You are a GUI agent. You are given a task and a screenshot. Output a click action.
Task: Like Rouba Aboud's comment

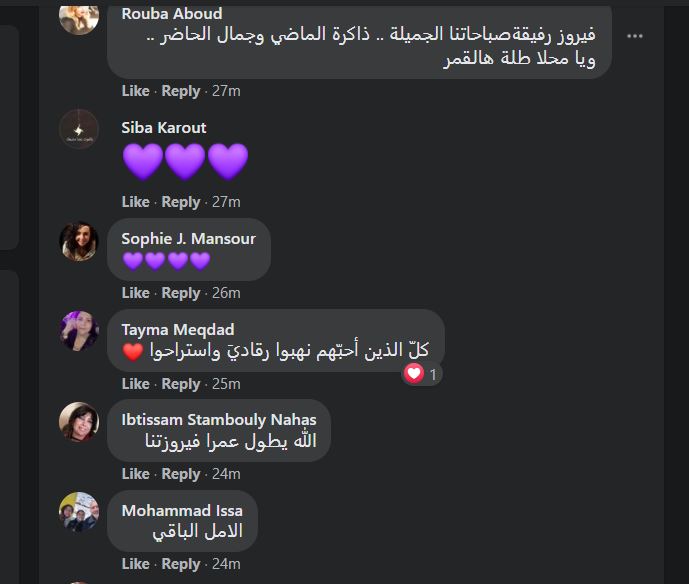[135, 91]
